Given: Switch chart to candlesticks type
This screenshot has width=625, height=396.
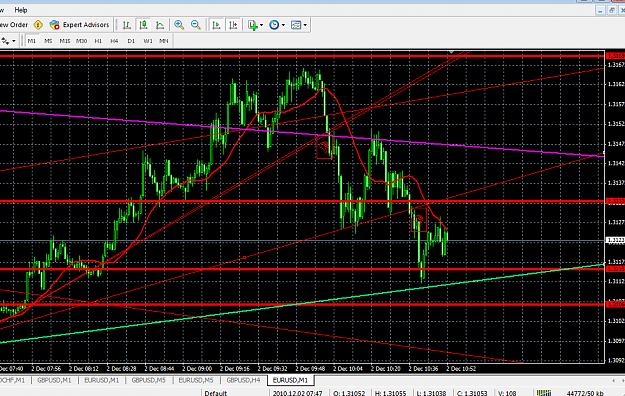Looking at the screenshot, I should click(143, 25).
